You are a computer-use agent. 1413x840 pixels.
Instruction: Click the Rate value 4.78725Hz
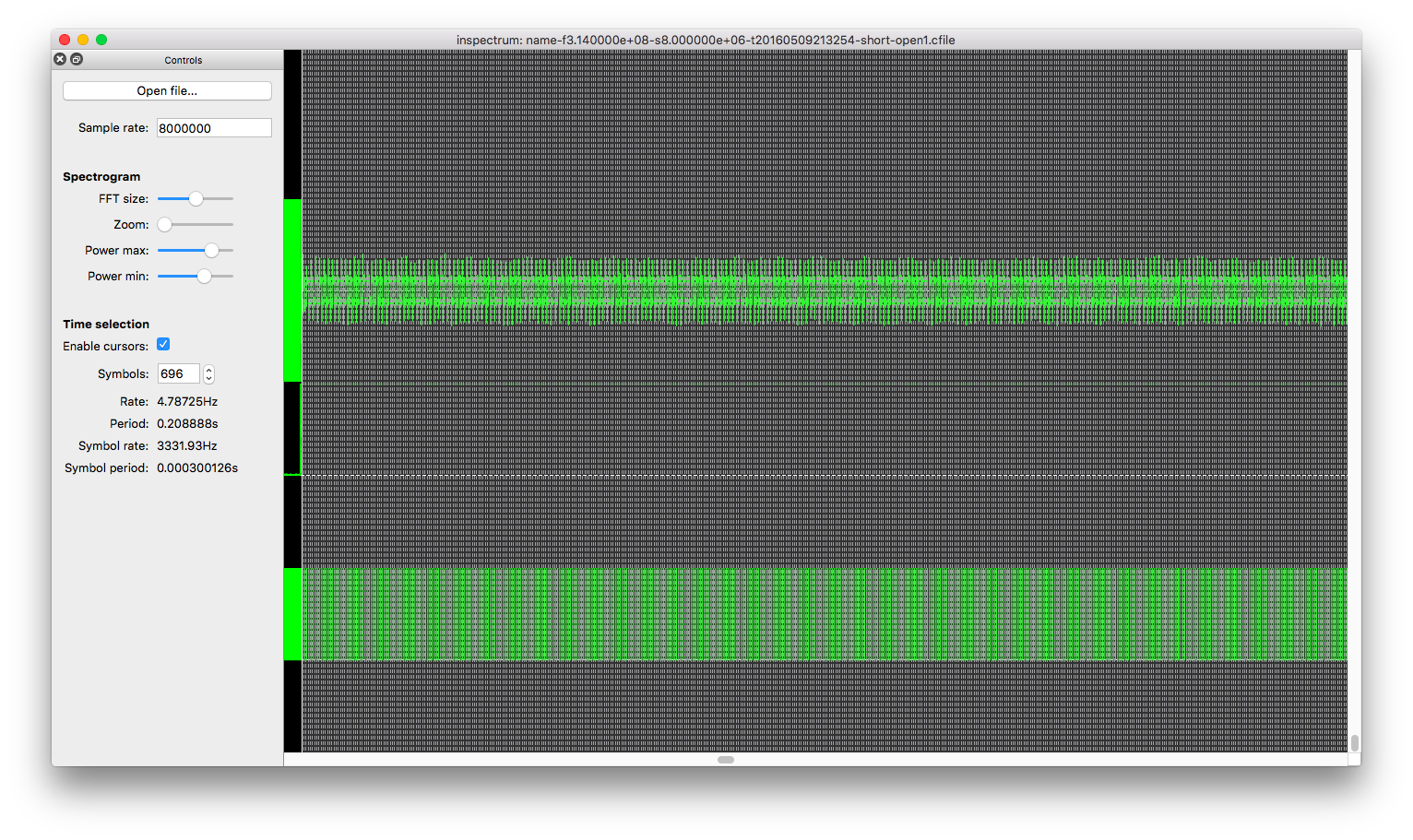coord(187,401)
